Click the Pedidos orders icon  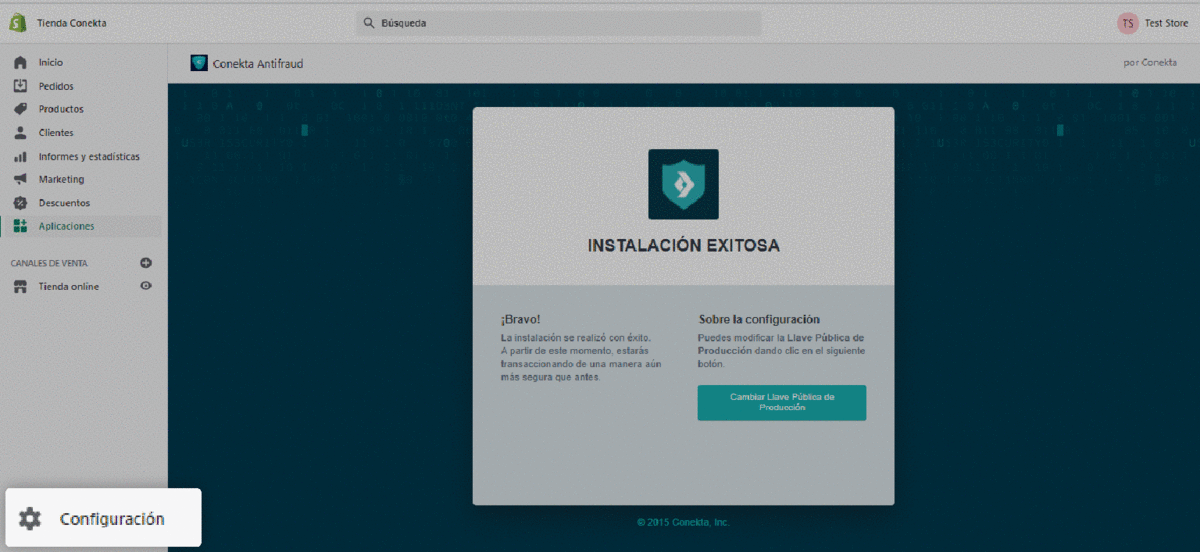[20, 86]
